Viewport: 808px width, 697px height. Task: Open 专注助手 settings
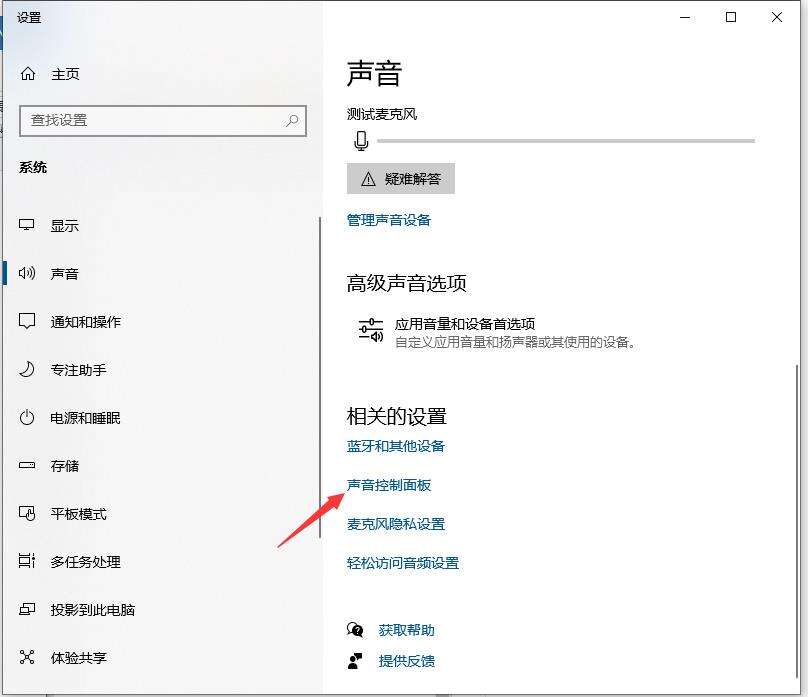pos(78,370)
